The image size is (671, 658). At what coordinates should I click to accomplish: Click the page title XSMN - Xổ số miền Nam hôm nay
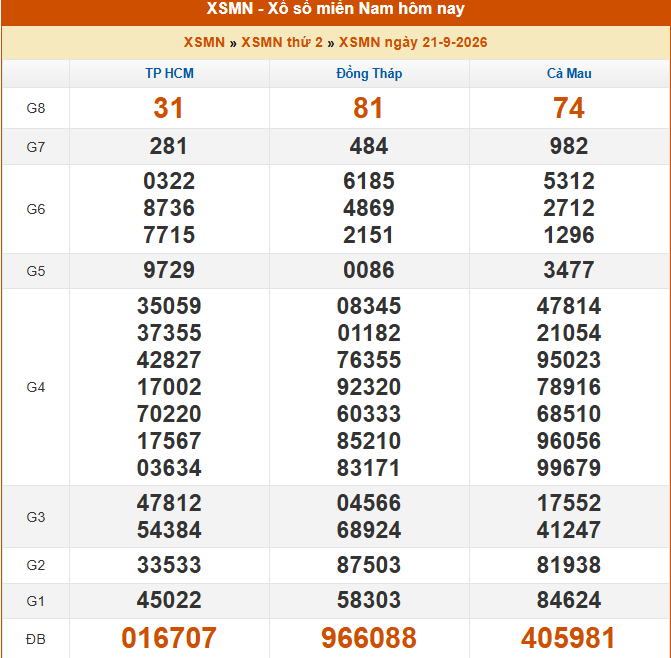click(336, 9)
